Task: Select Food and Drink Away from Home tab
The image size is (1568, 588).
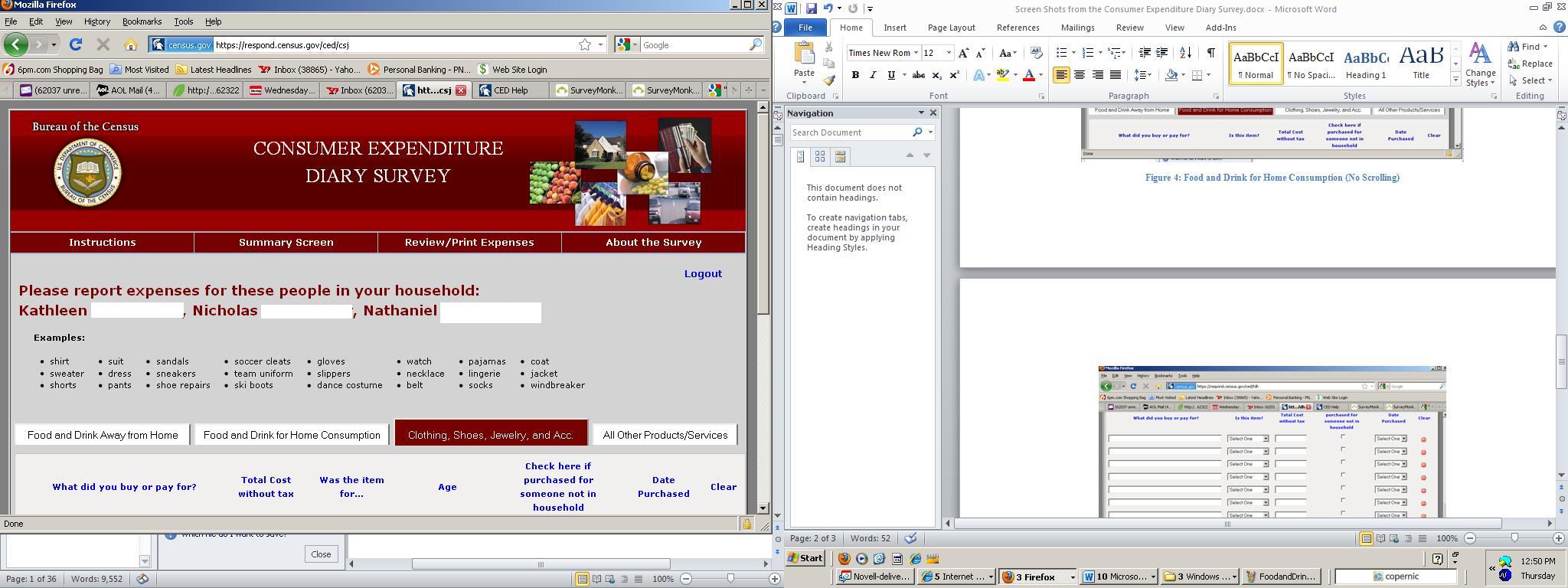Action: click(103, 435)
